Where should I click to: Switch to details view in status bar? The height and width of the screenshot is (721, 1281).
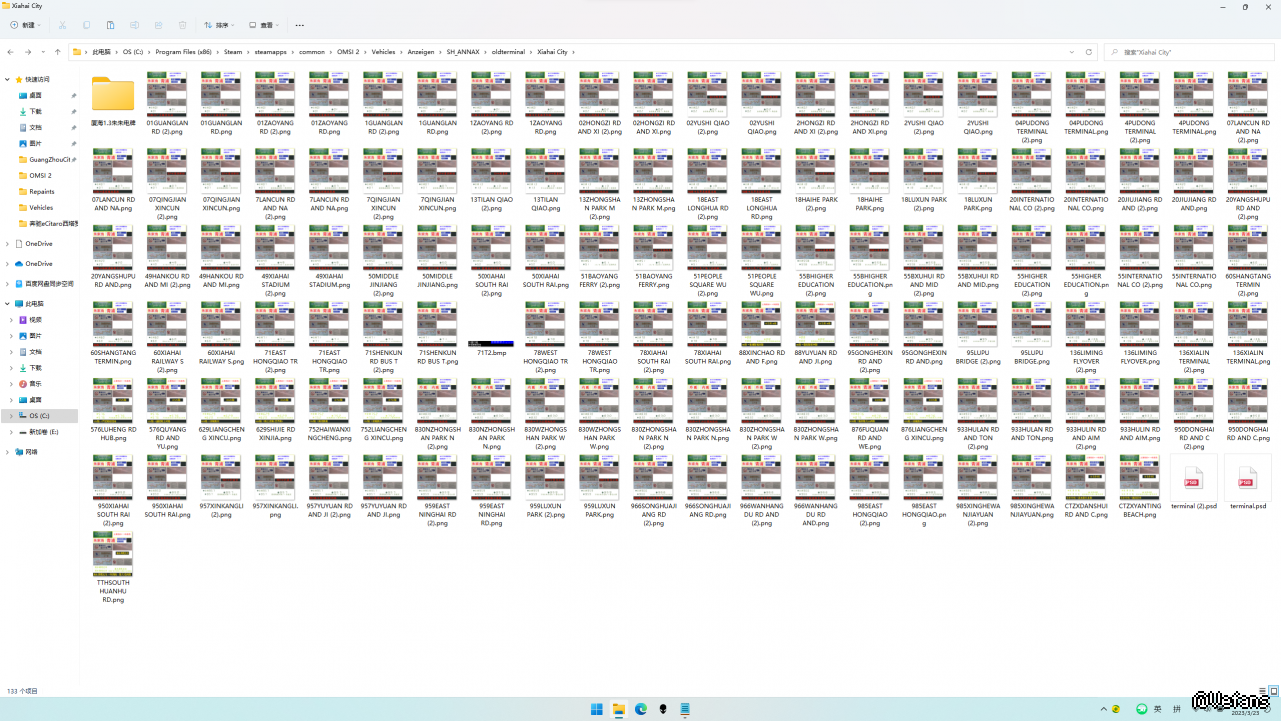(x=1264, y=690)
